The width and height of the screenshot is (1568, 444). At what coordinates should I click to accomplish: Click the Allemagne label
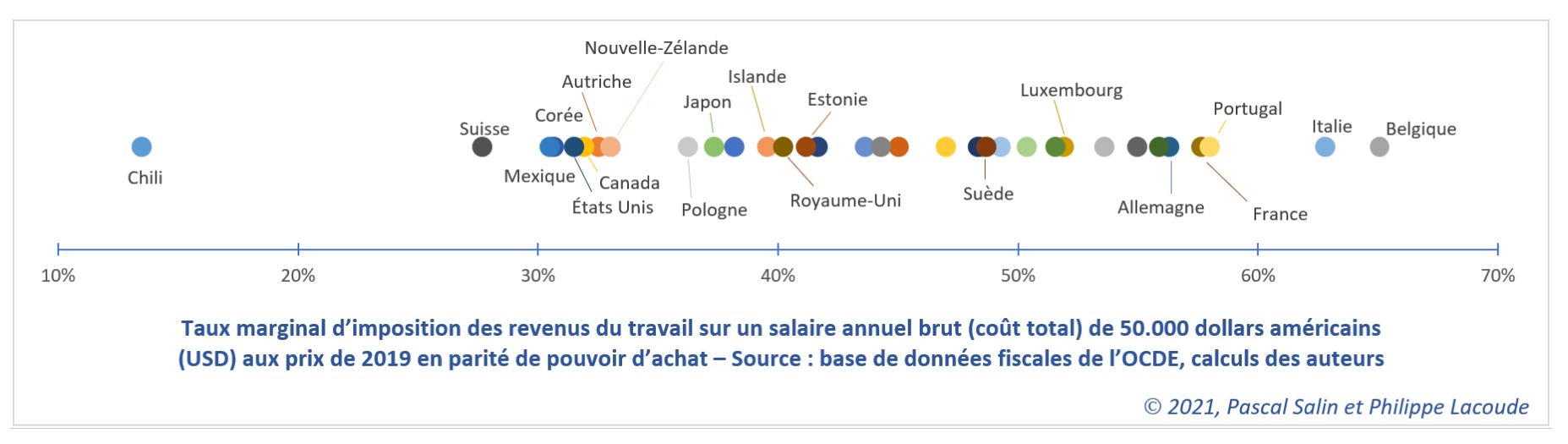click(1161, 208)
